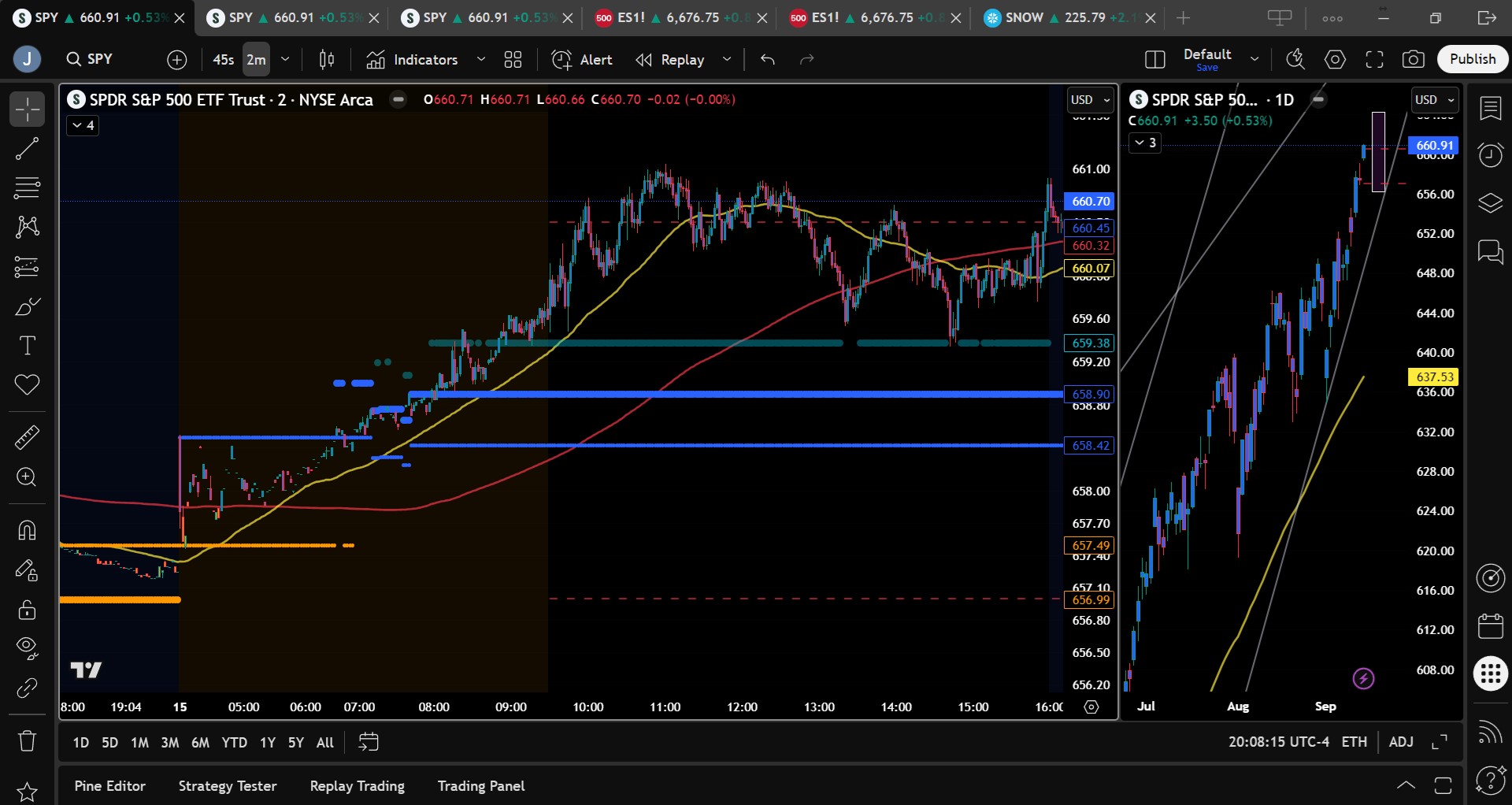Expand the time interval dropdown
Viewport: 1512px width, 805px height.
click(285, 59)
